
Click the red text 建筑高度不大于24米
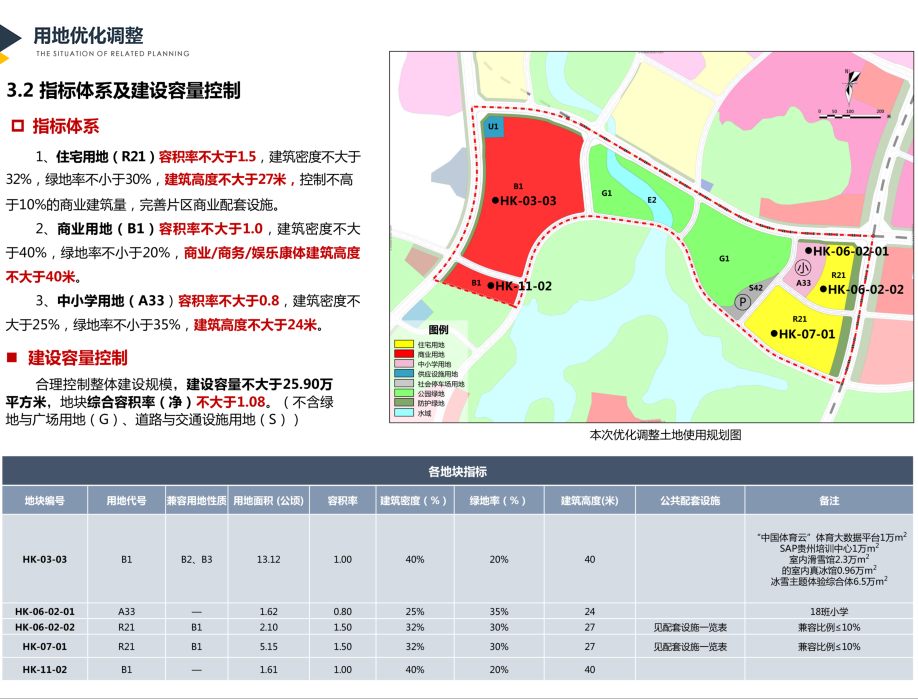[x=256, y=325]
